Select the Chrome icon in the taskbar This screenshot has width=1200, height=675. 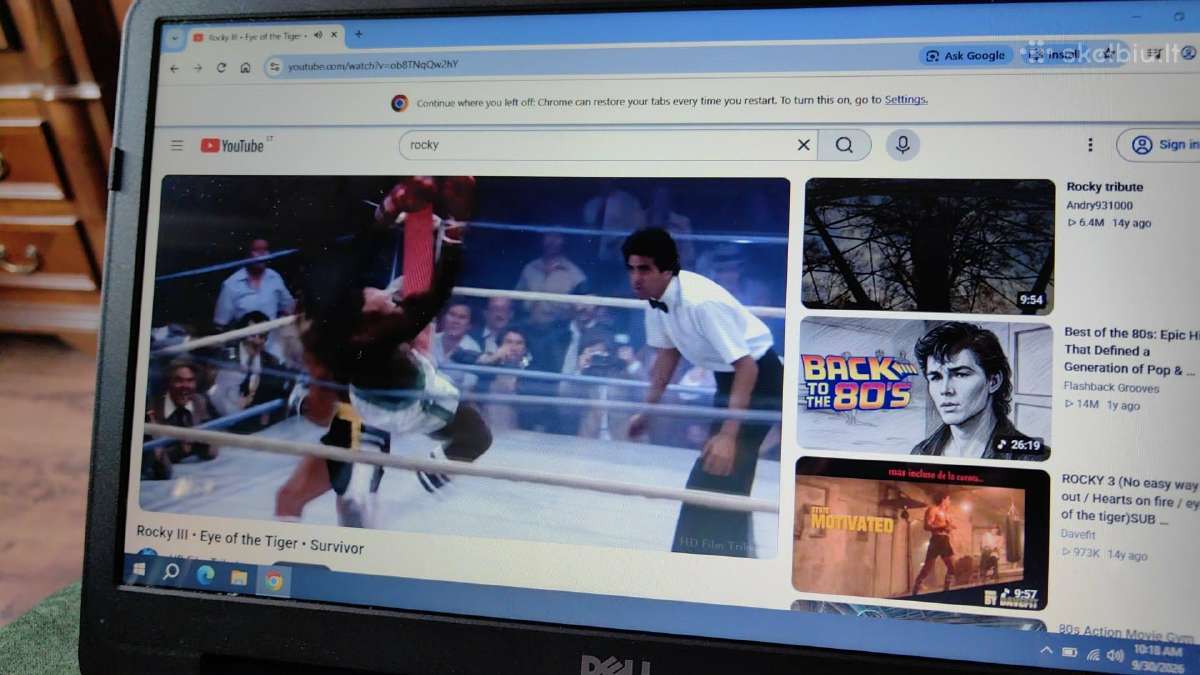273,581
